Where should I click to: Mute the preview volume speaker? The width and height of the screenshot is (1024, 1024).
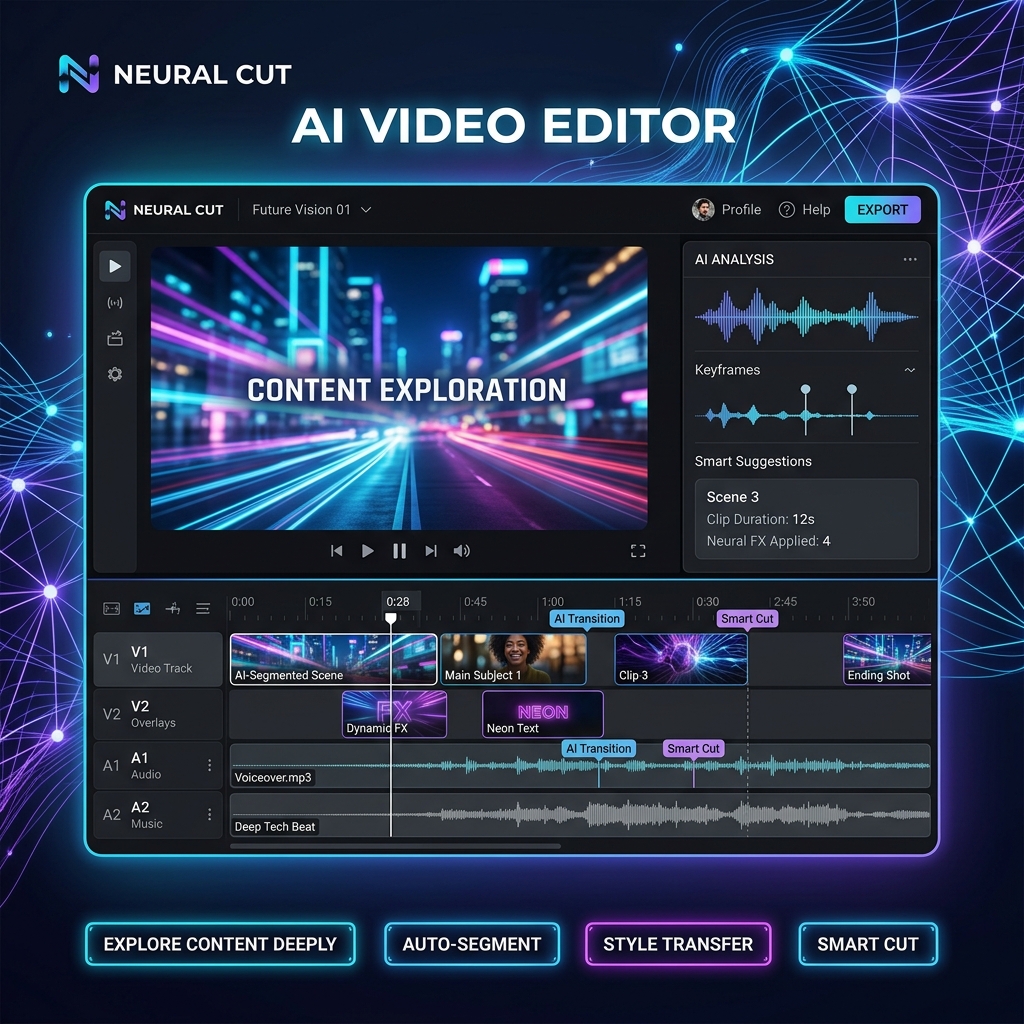(461, 551)
